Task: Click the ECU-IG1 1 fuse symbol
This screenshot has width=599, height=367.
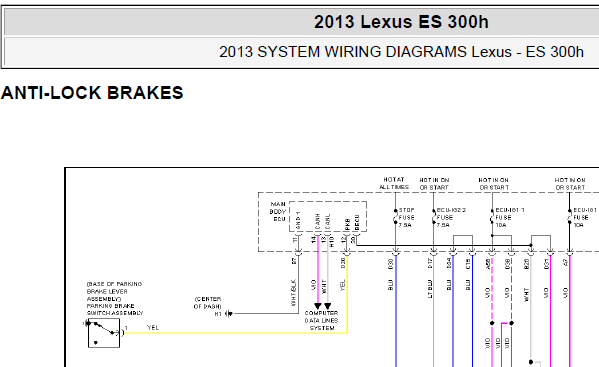Action: [x=492, y=217]
